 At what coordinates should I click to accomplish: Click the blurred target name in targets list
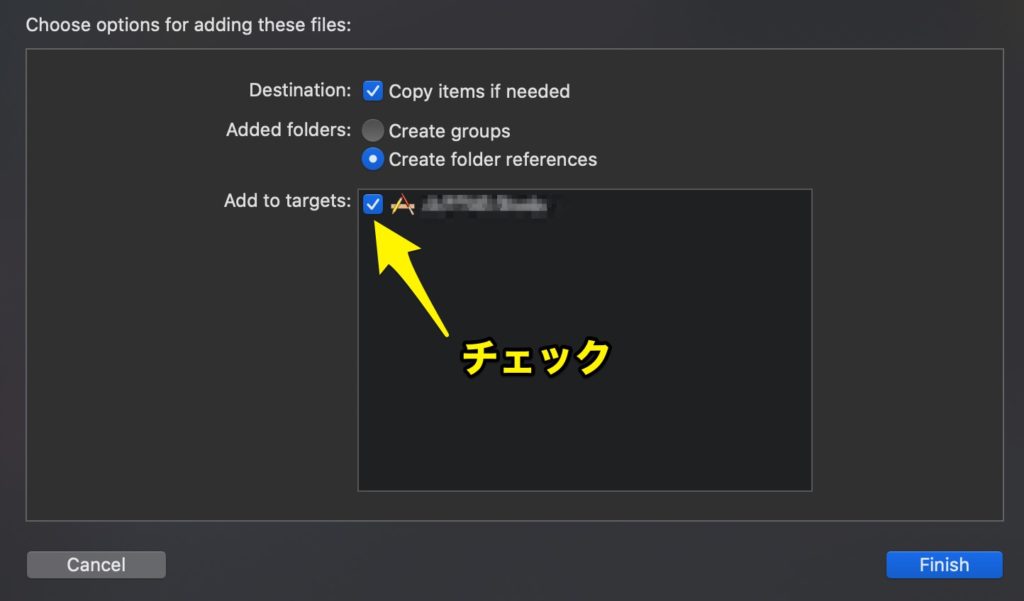point(485,204)
